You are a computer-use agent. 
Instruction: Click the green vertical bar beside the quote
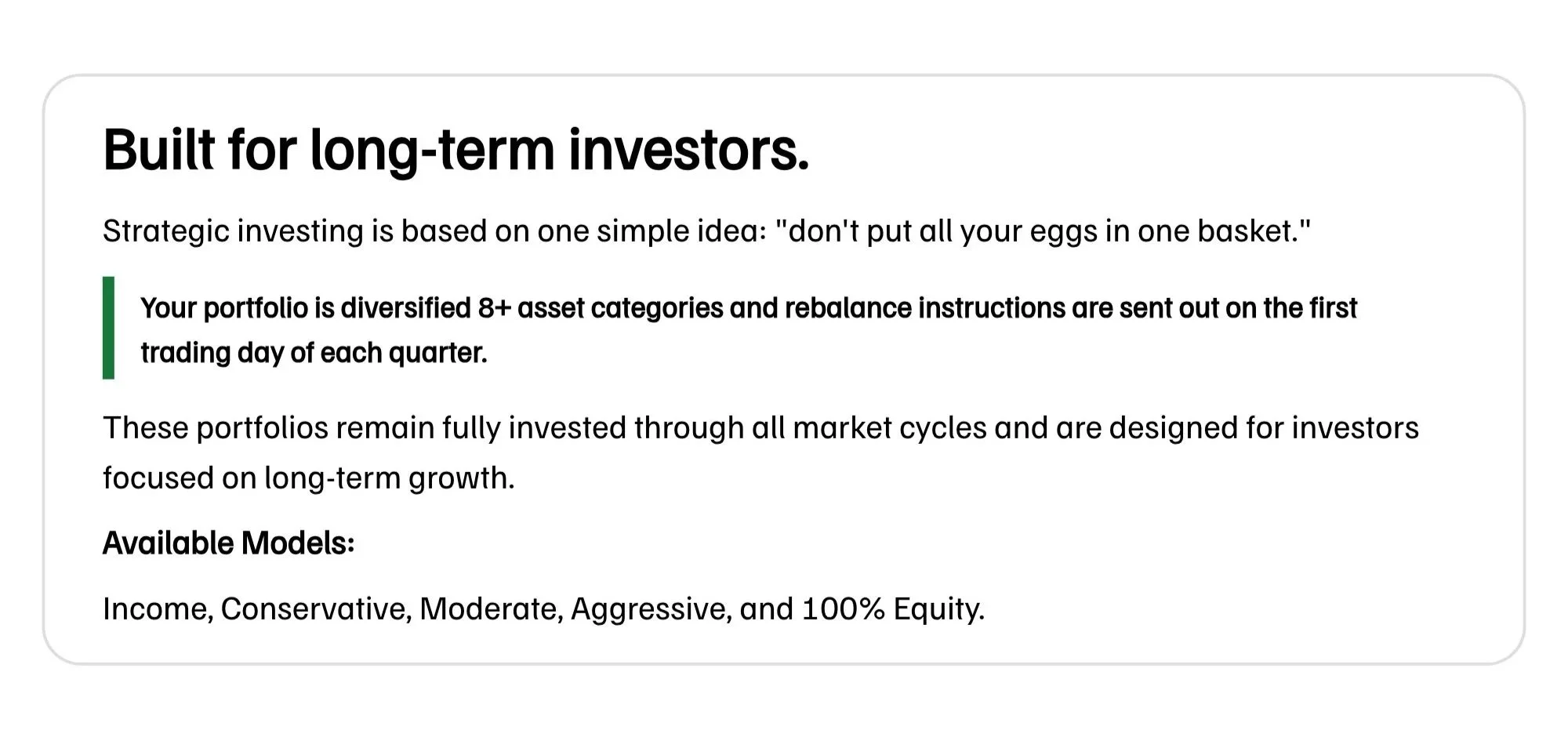pos(108,328)
